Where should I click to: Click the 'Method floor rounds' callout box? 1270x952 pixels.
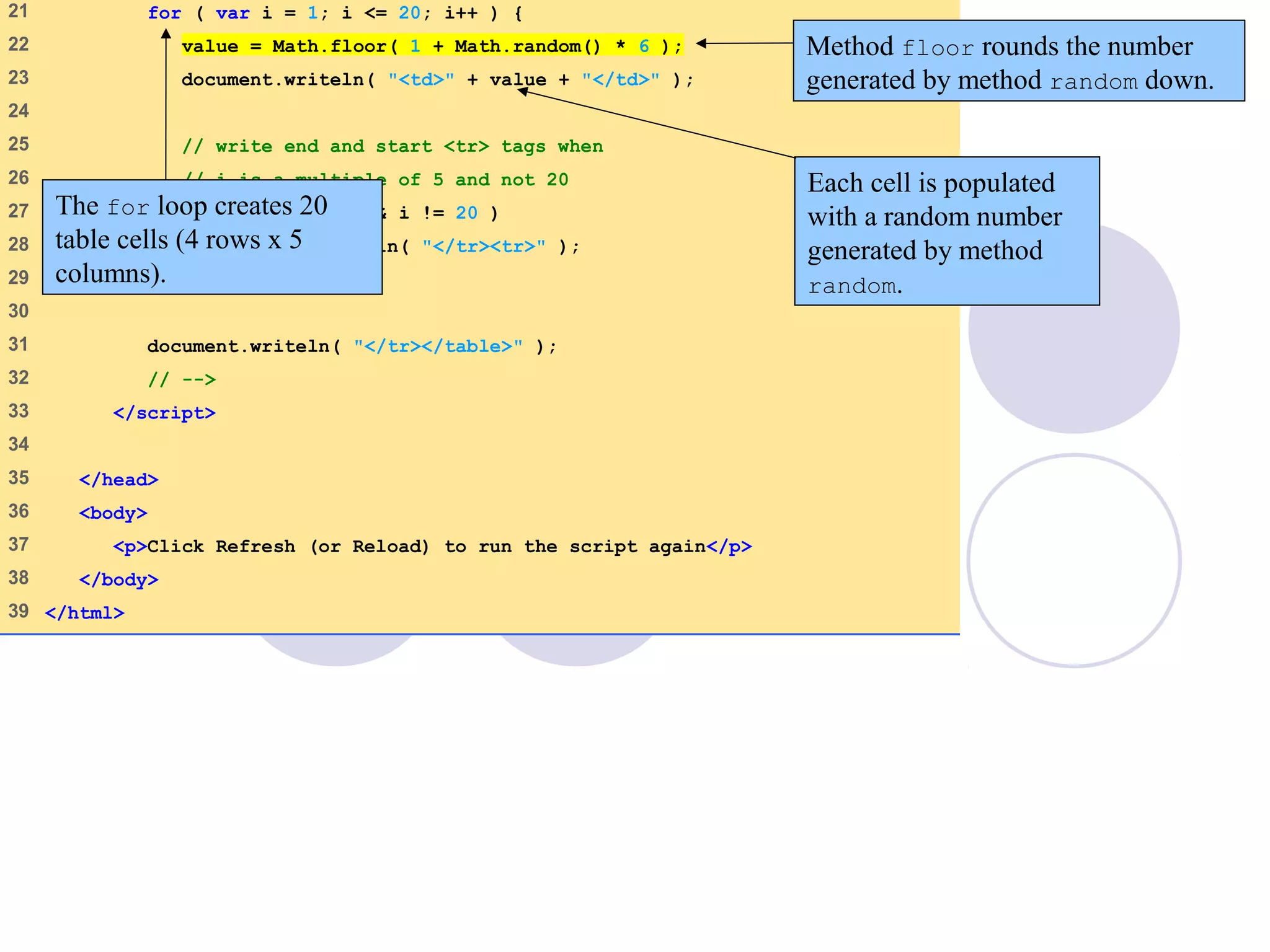1018,62
